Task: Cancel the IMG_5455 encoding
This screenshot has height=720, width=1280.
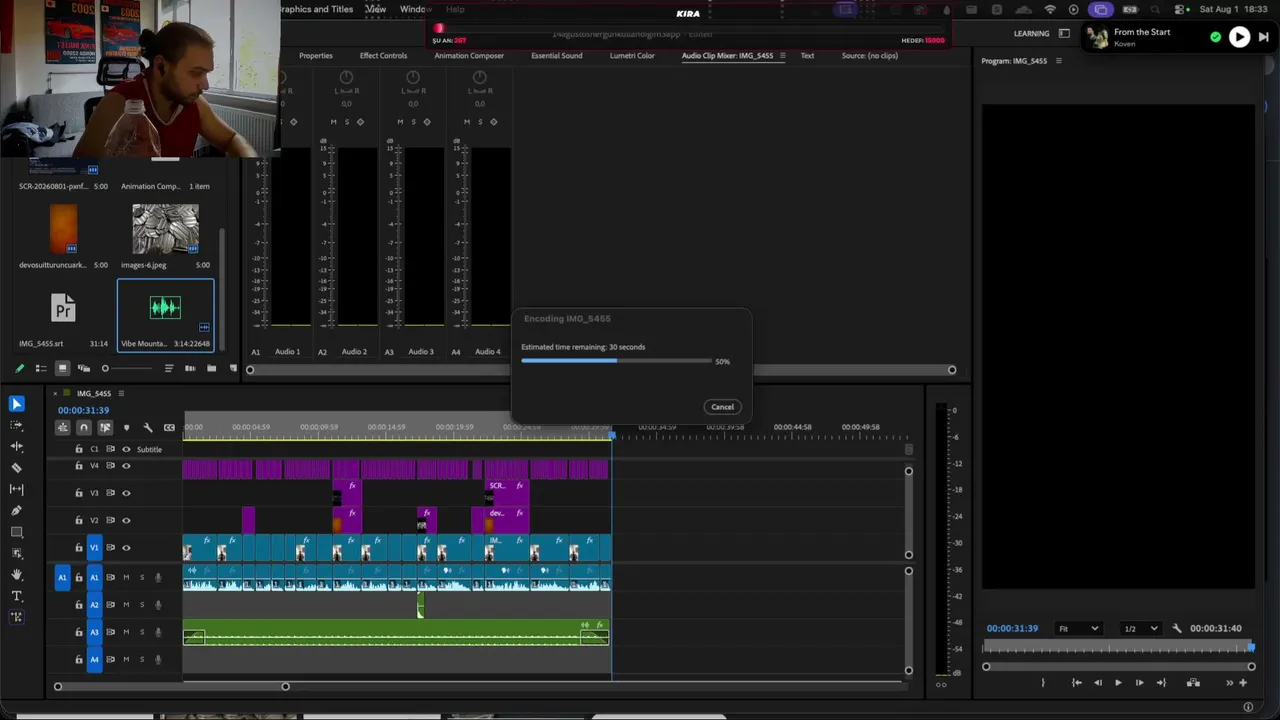Action: point(722,407)
